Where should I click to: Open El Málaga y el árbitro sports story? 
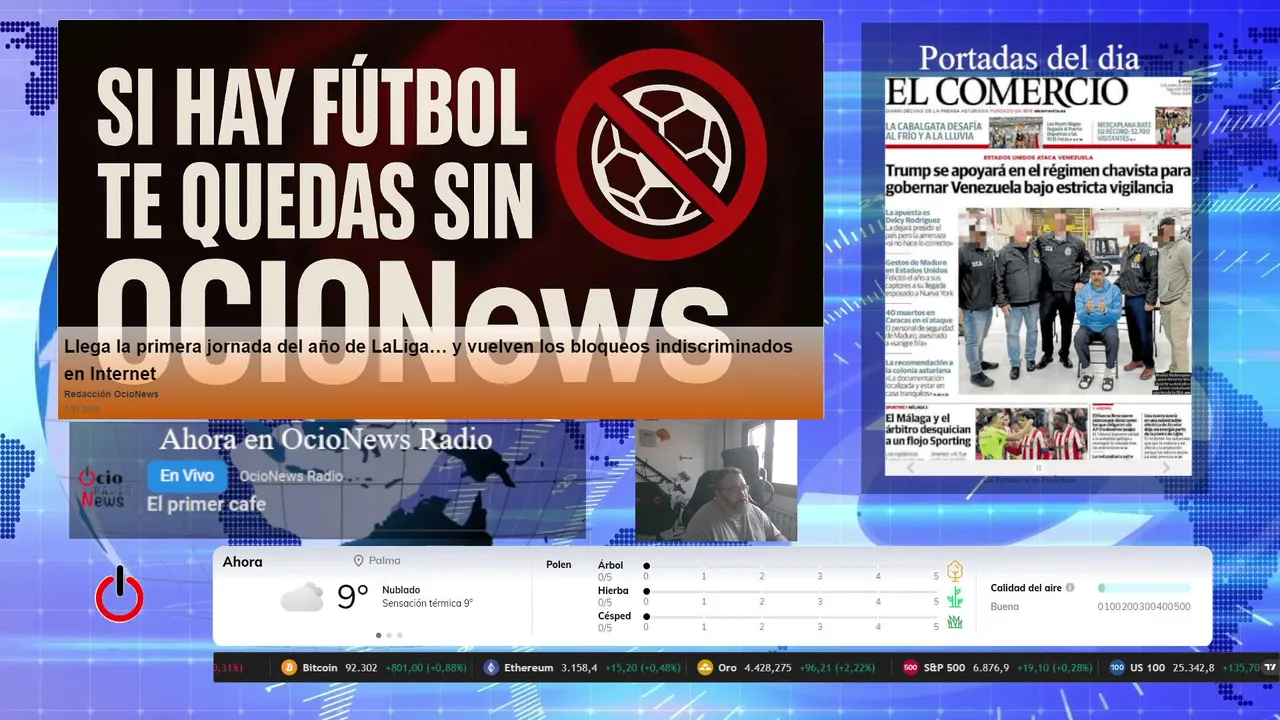[927, 431]
